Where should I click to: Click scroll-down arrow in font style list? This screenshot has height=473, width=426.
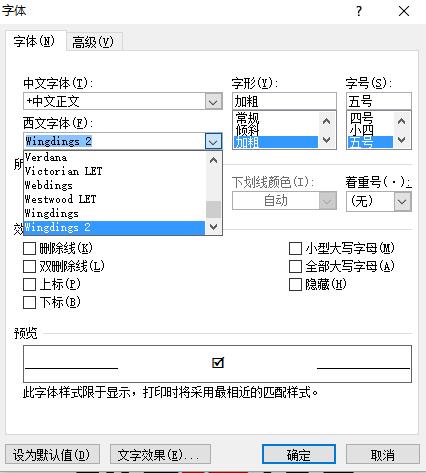(327, 140)
